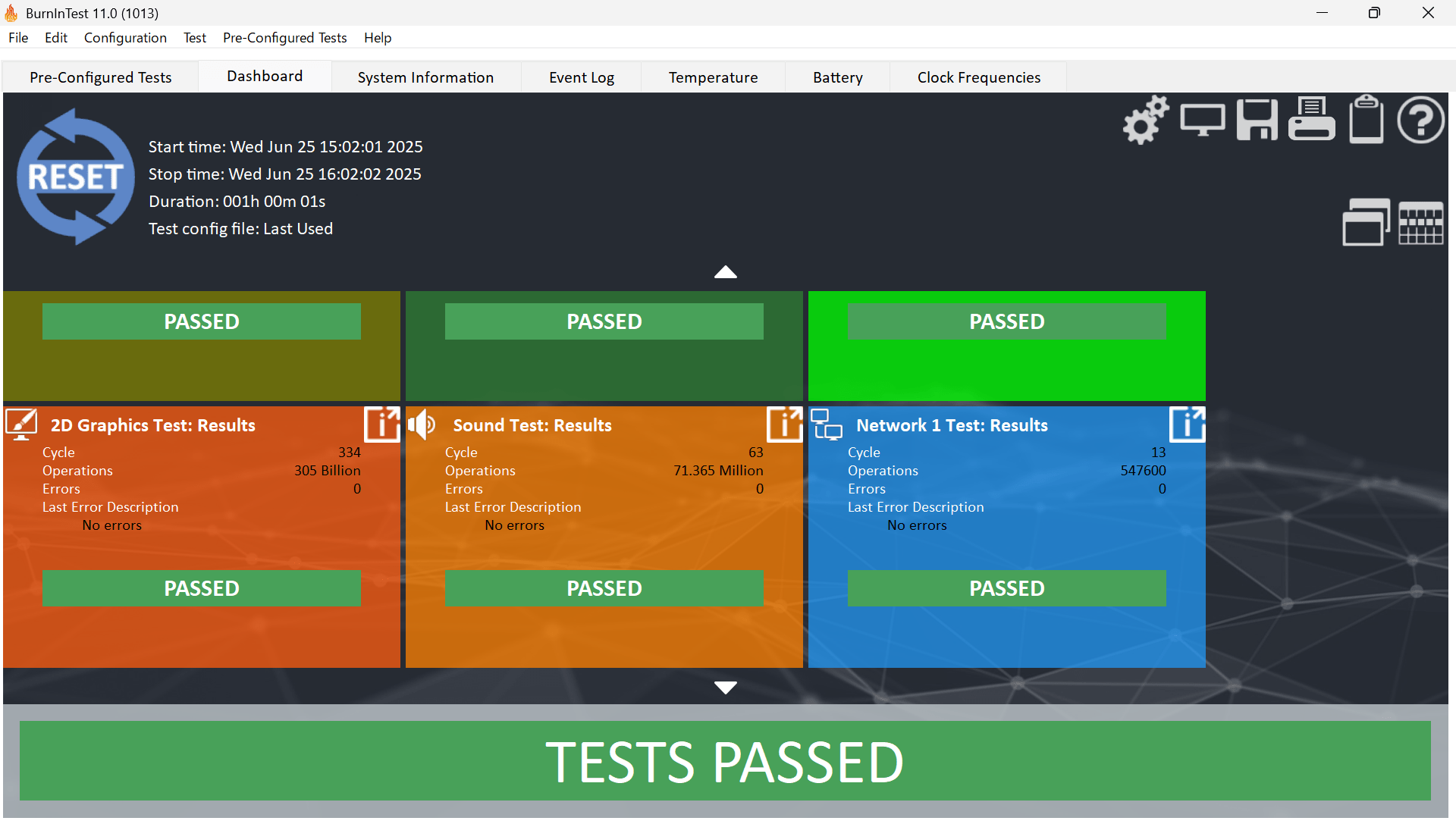The image size is (1456, 824).
Task: Copy results with the clipboard icon
Action: pyautogui.click(x=1366, y=119)
